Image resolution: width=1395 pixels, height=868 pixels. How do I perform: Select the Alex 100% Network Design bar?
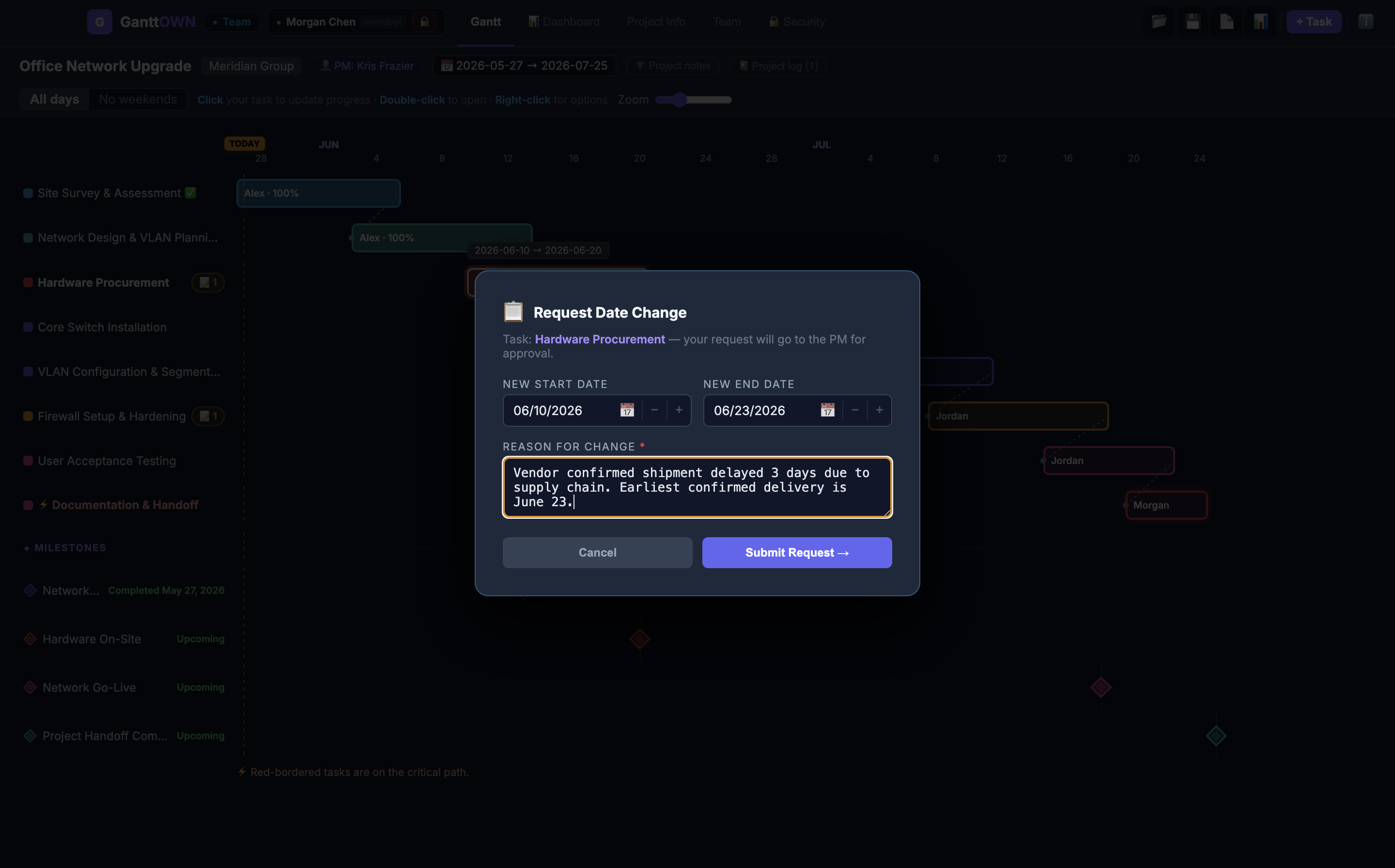point(442,238)
